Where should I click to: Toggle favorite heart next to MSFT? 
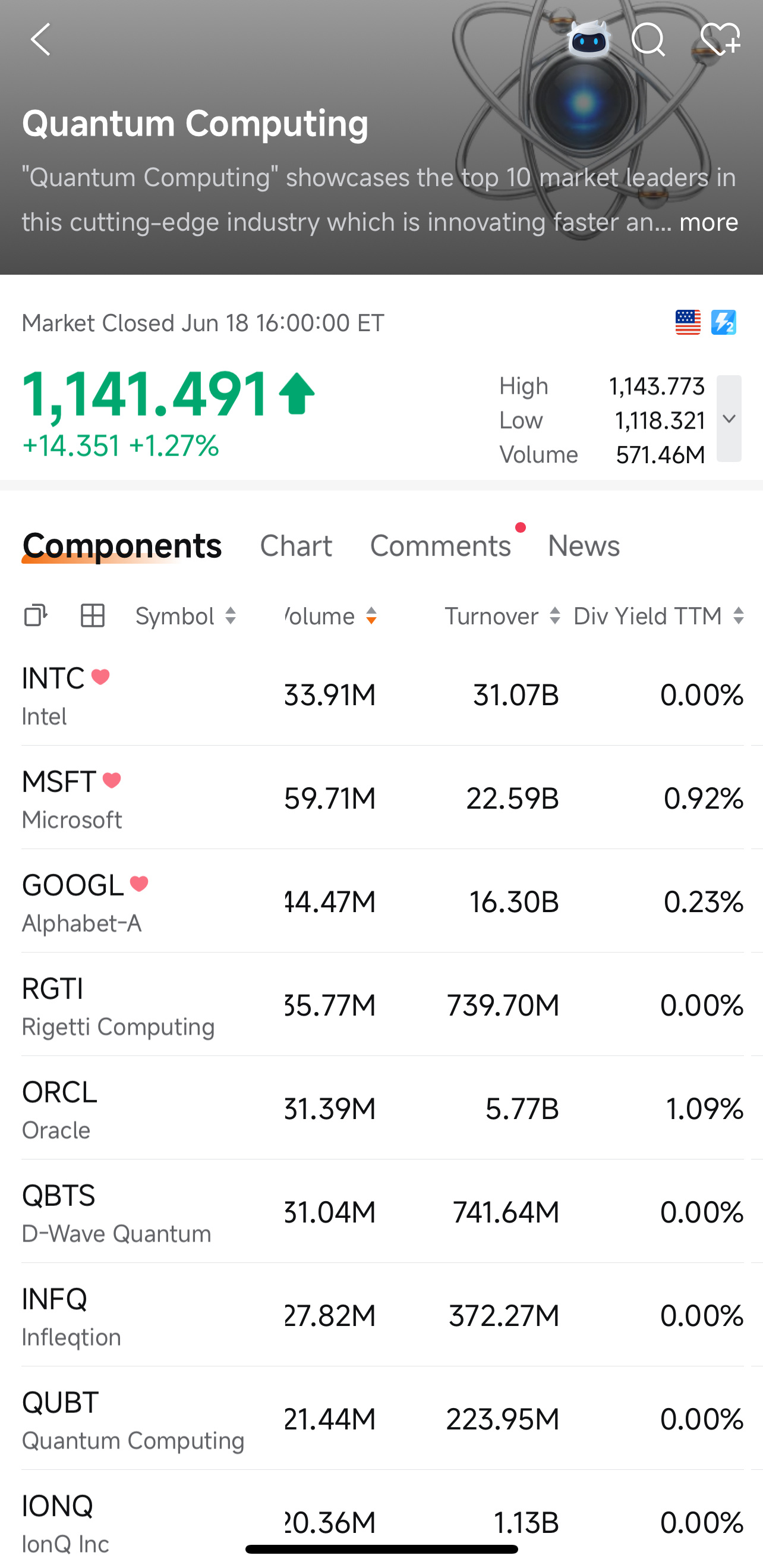tap(112, 780)
